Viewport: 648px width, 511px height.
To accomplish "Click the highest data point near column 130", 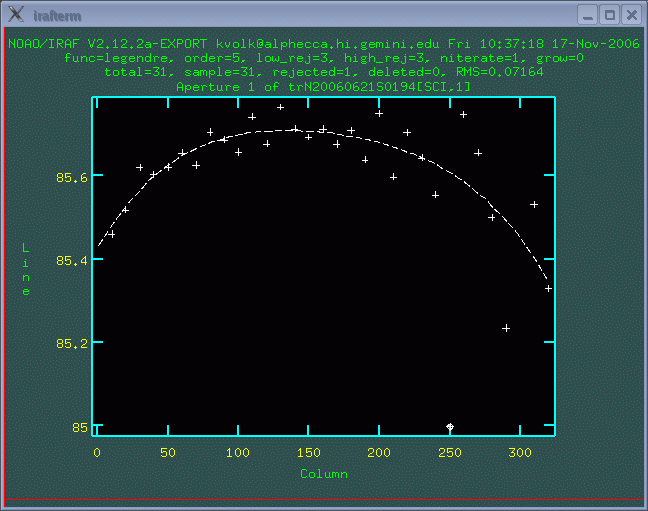I will pos(280,107).
